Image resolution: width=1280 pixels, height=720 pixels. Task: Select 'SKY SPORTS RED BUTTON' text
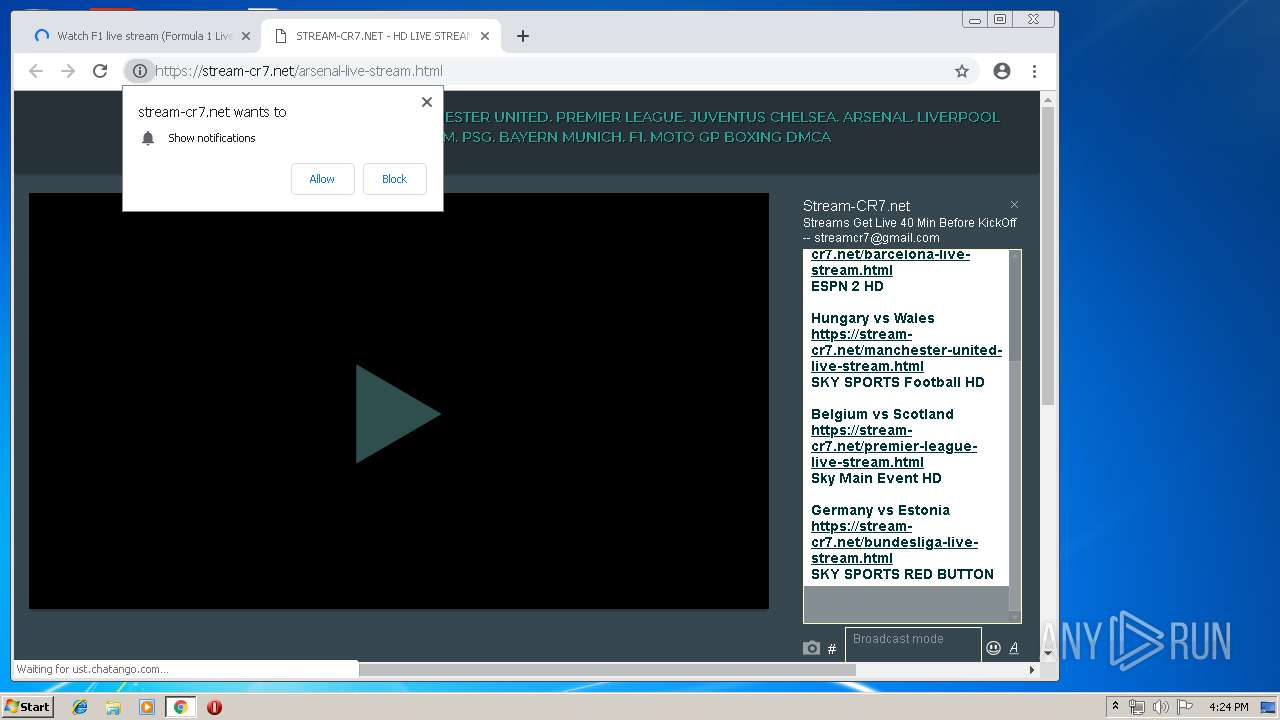click(902, 574)
